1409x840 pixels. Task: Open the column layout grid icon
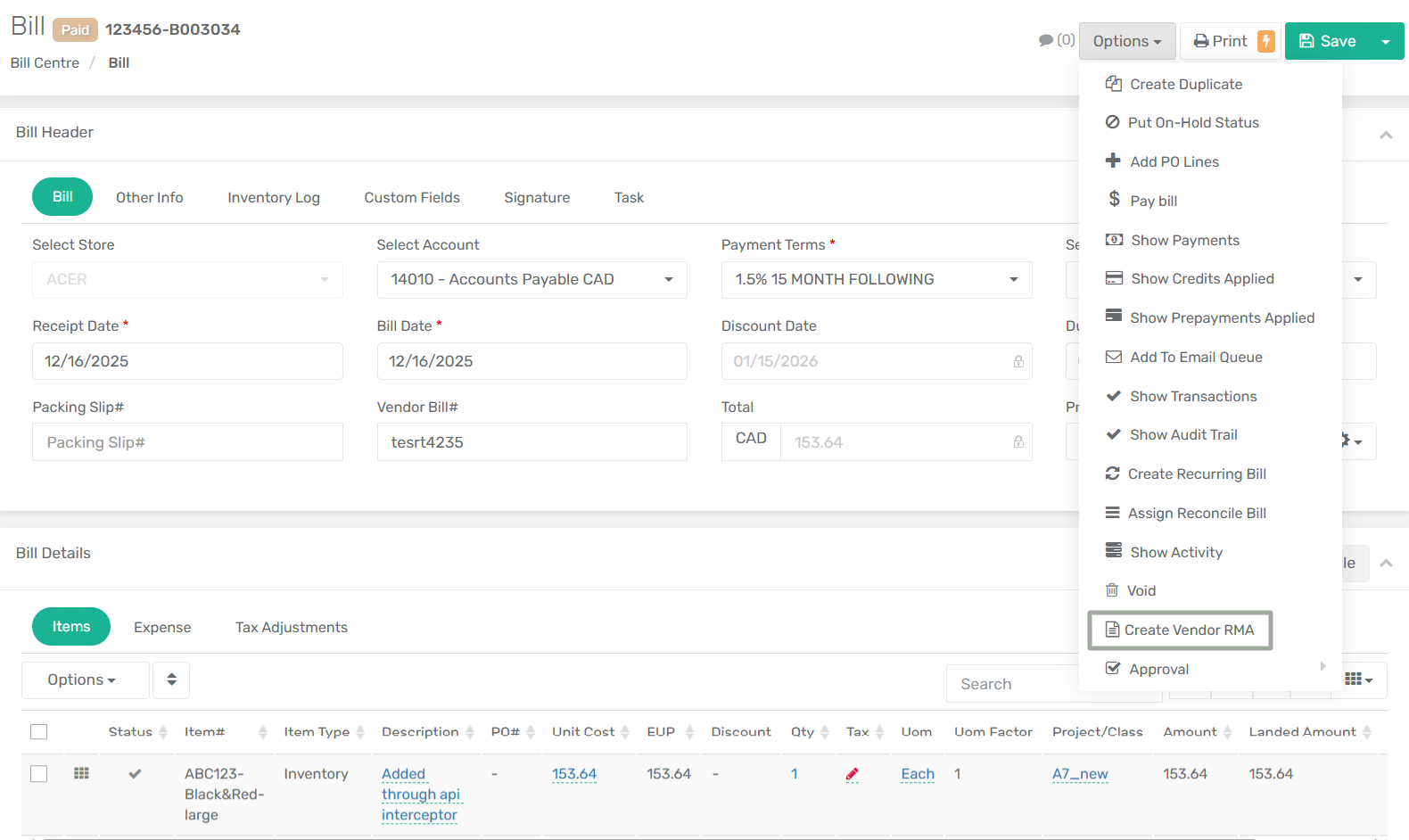pyautogui.click(x=1357, y=679)
